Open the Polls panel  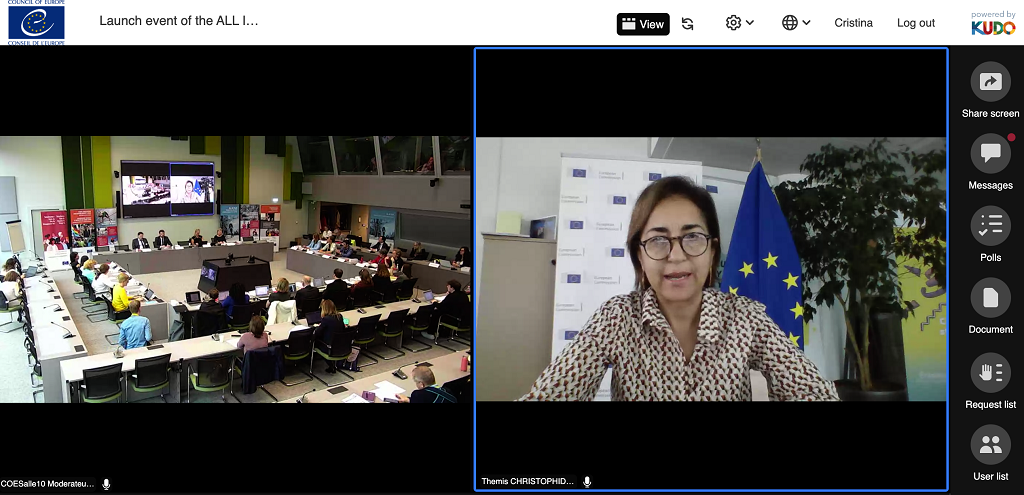tap(990, 225)
